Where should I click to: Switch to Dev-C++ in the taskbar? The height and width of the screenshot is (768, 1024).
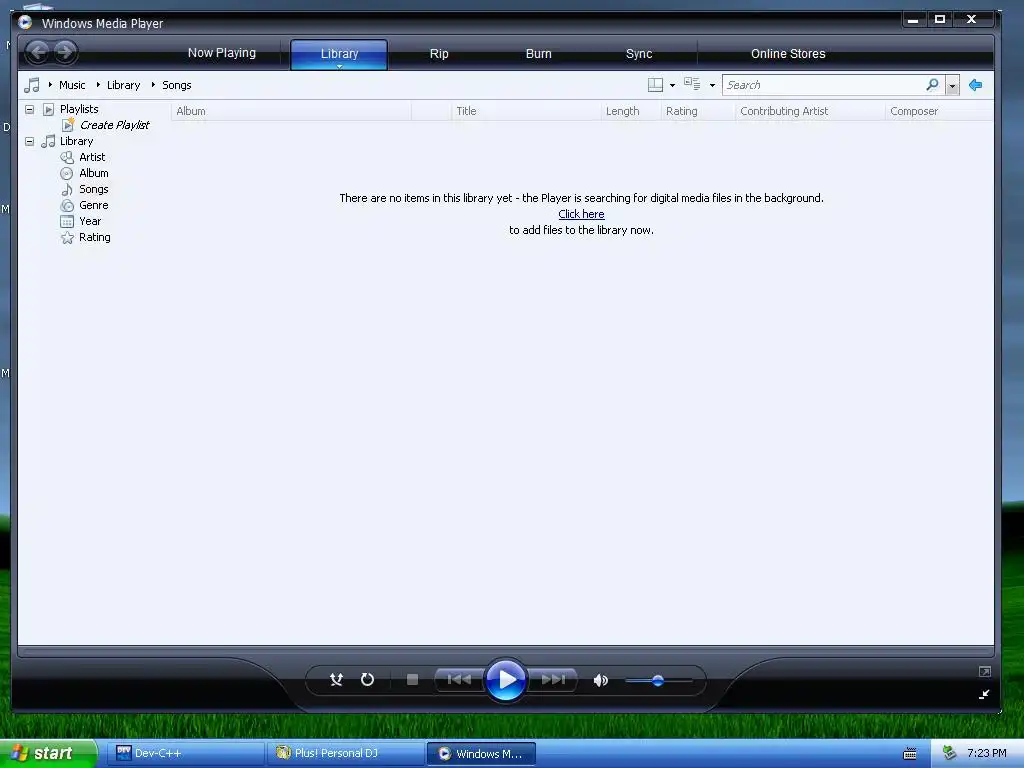(185, 754)
